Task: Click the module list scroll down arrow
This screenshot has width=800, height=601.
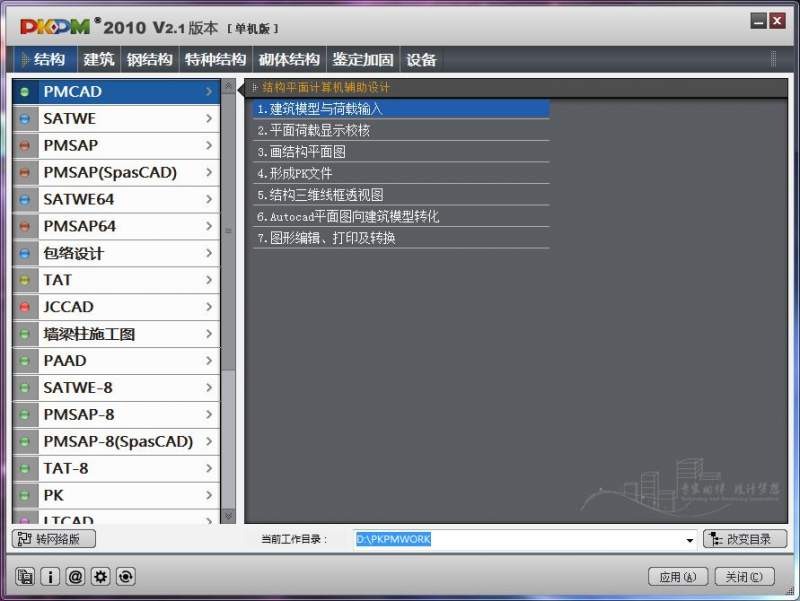Action: [229, 516]
